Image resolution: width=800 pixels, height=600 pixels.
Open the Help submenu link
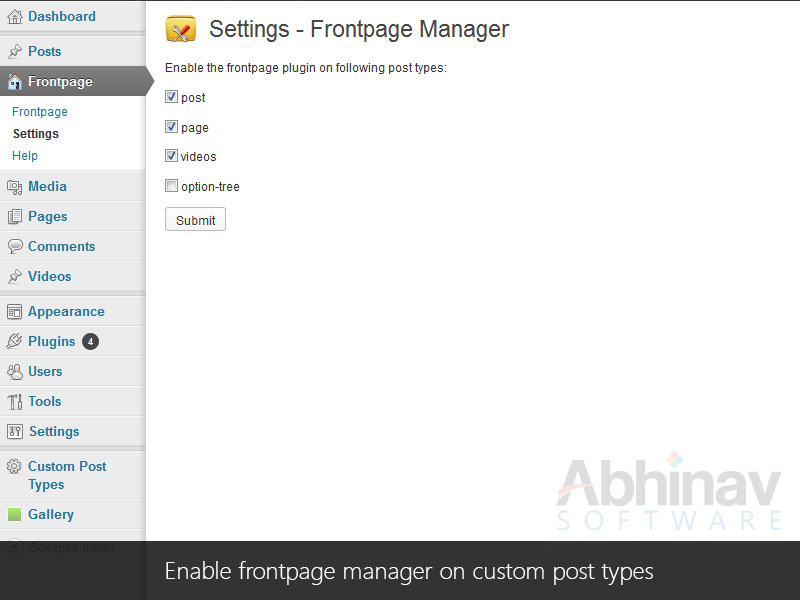click(25, 156)
